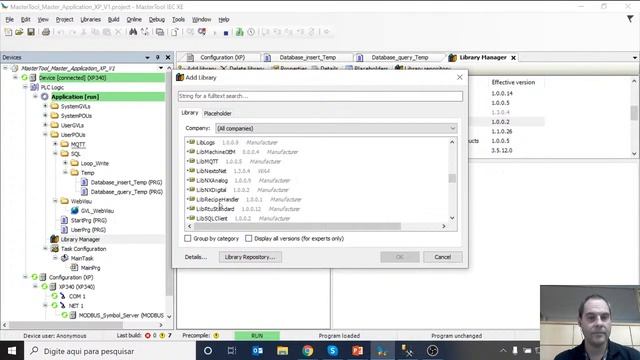Click the Open project toolbar icon
The width and height of the screenshot is (640, 360).
coord(19,32)
